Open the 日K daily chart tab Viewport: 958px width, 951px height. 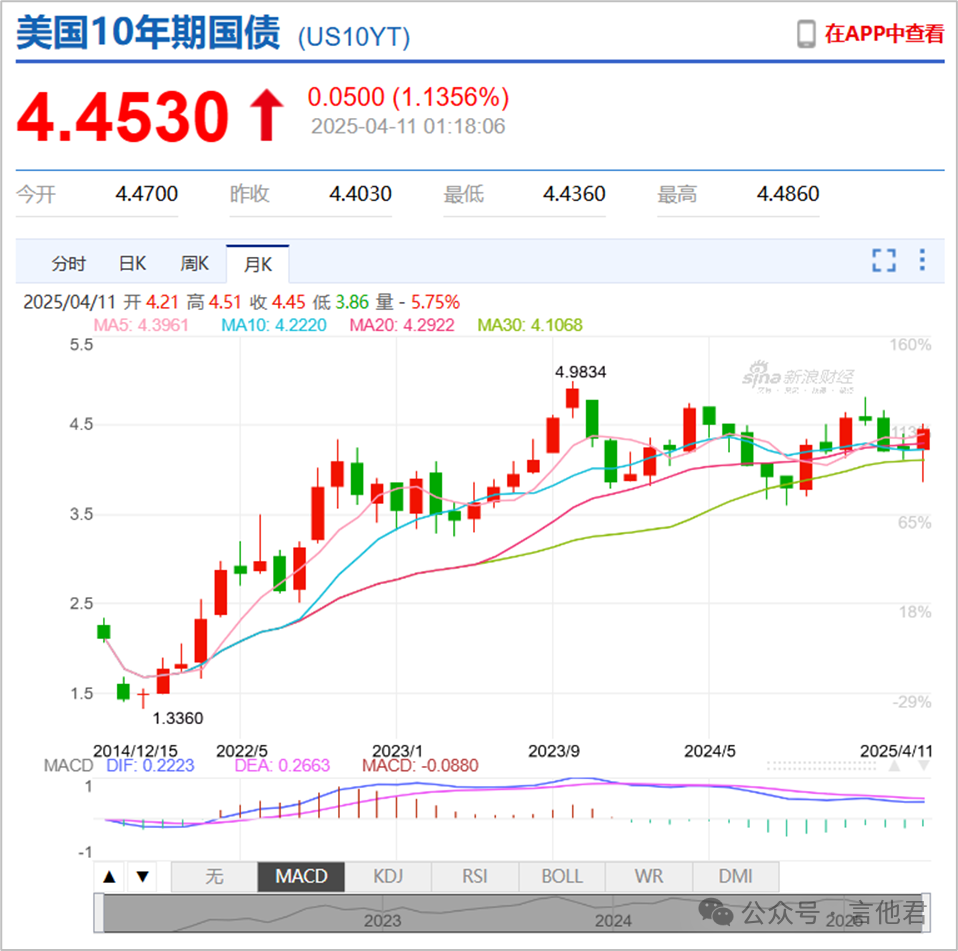click(133, 264)
